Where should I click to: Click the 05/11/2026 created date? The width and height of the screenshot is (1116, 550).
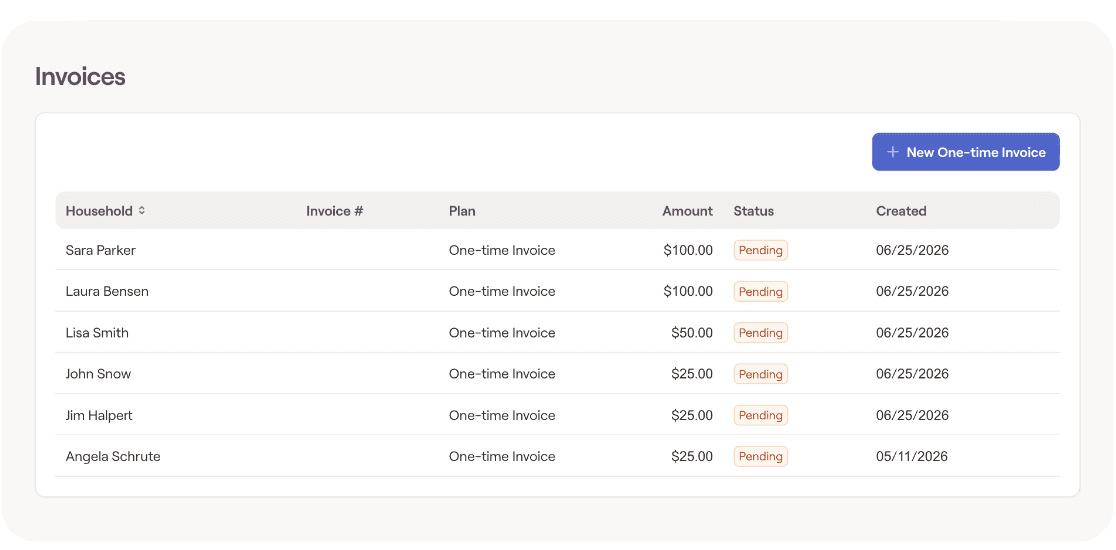pyautogui.click(x=912, y=456)
